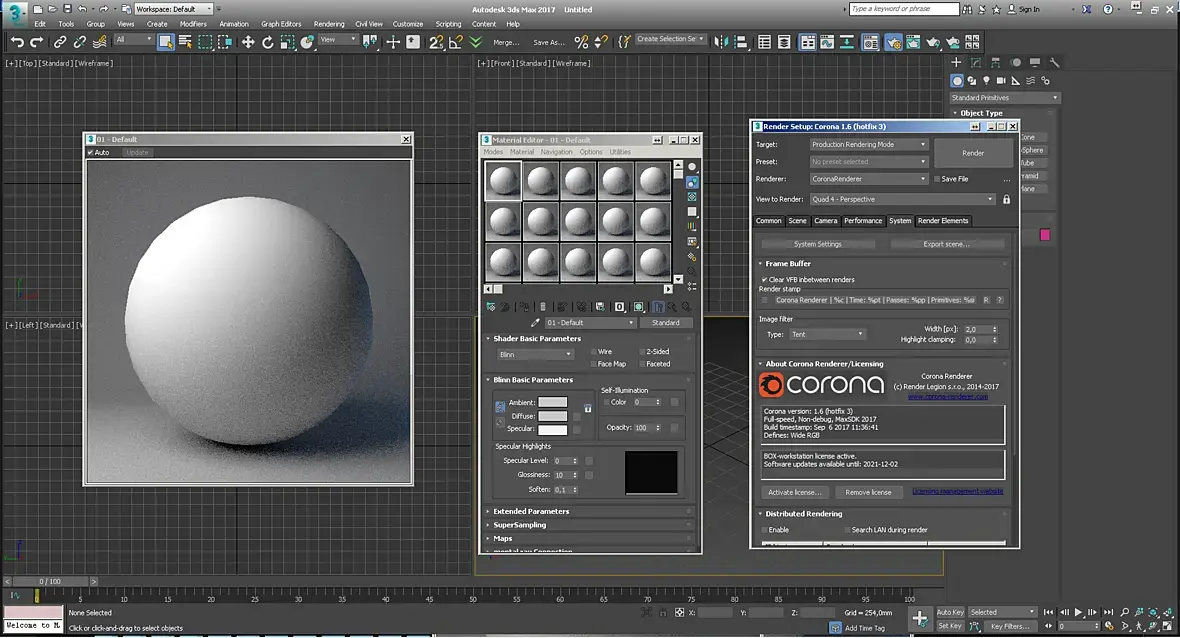Viewport: 1180px width, 638px height.
Task: Open the Blinn shader type dropdown
Action: tap(535, 354)
